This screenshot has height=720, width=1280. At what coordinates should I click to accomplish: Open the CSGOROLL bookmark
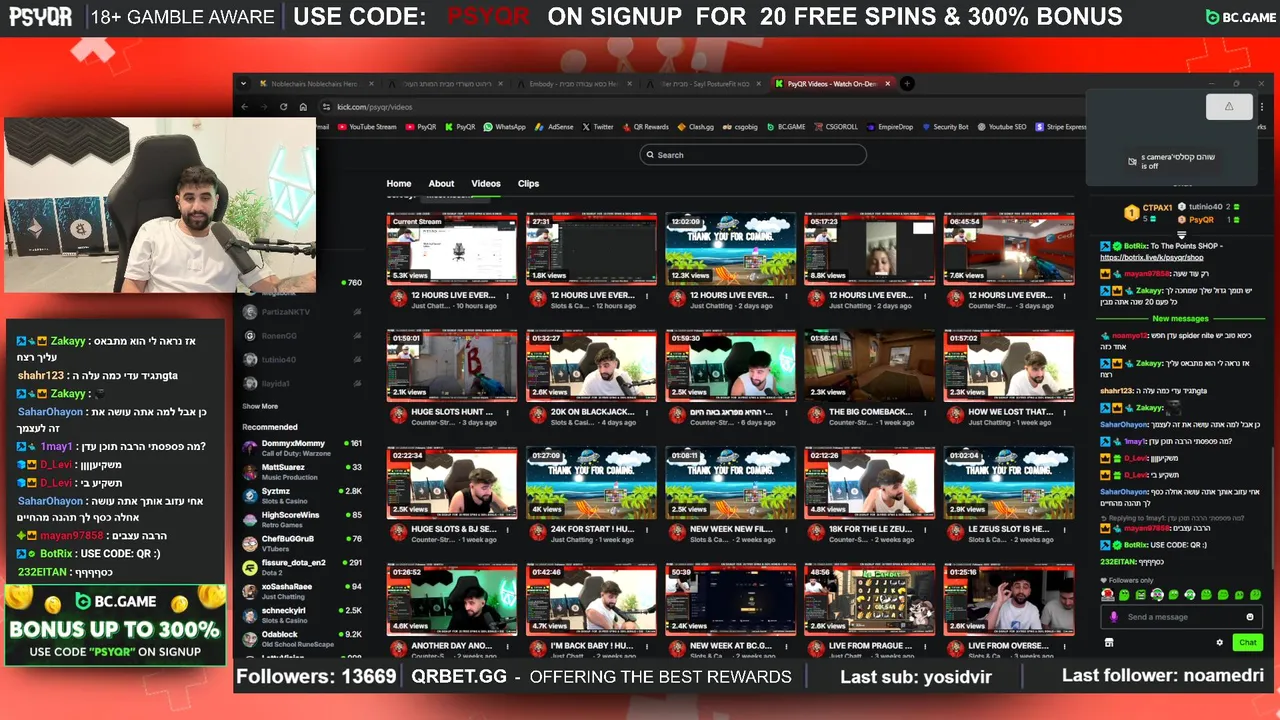coord(836,127)
